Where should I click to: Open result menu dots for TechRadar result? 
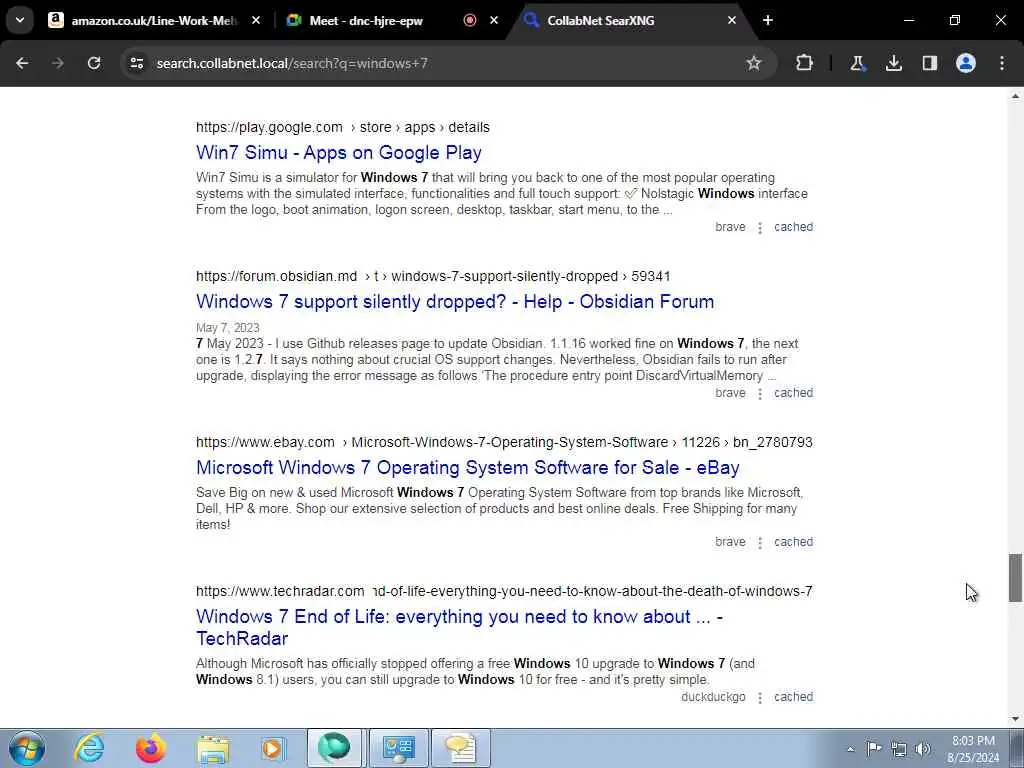(760, 698)
